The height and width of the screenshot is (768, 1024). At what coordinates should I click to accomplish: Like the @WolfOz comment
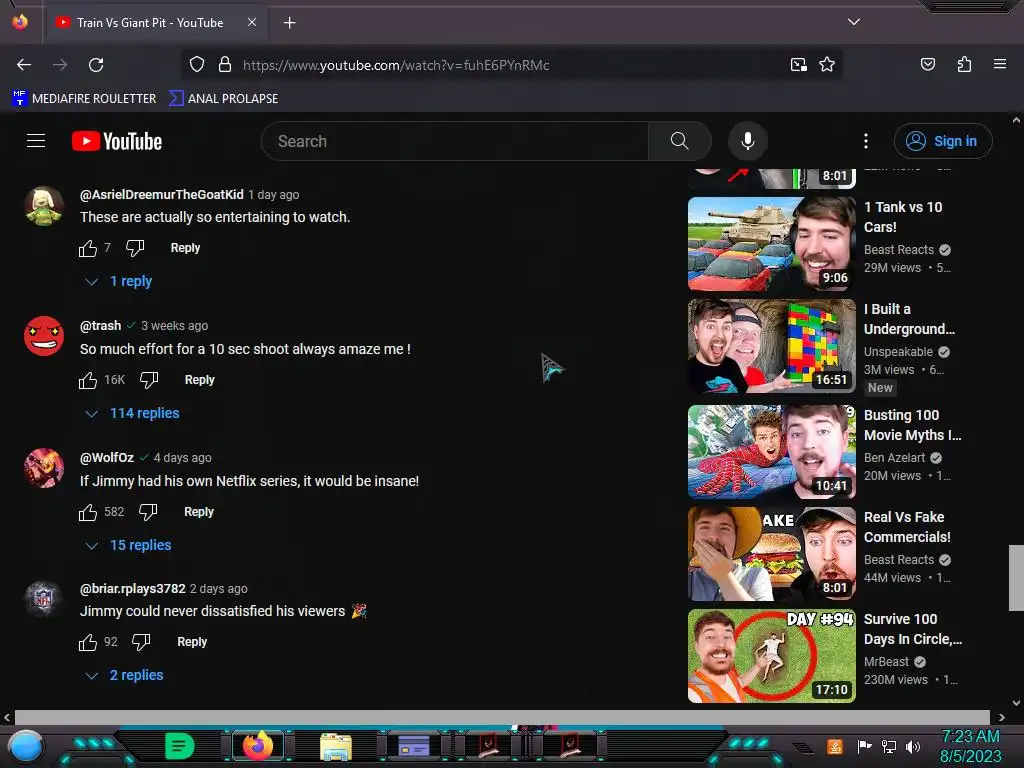(88, 512)
